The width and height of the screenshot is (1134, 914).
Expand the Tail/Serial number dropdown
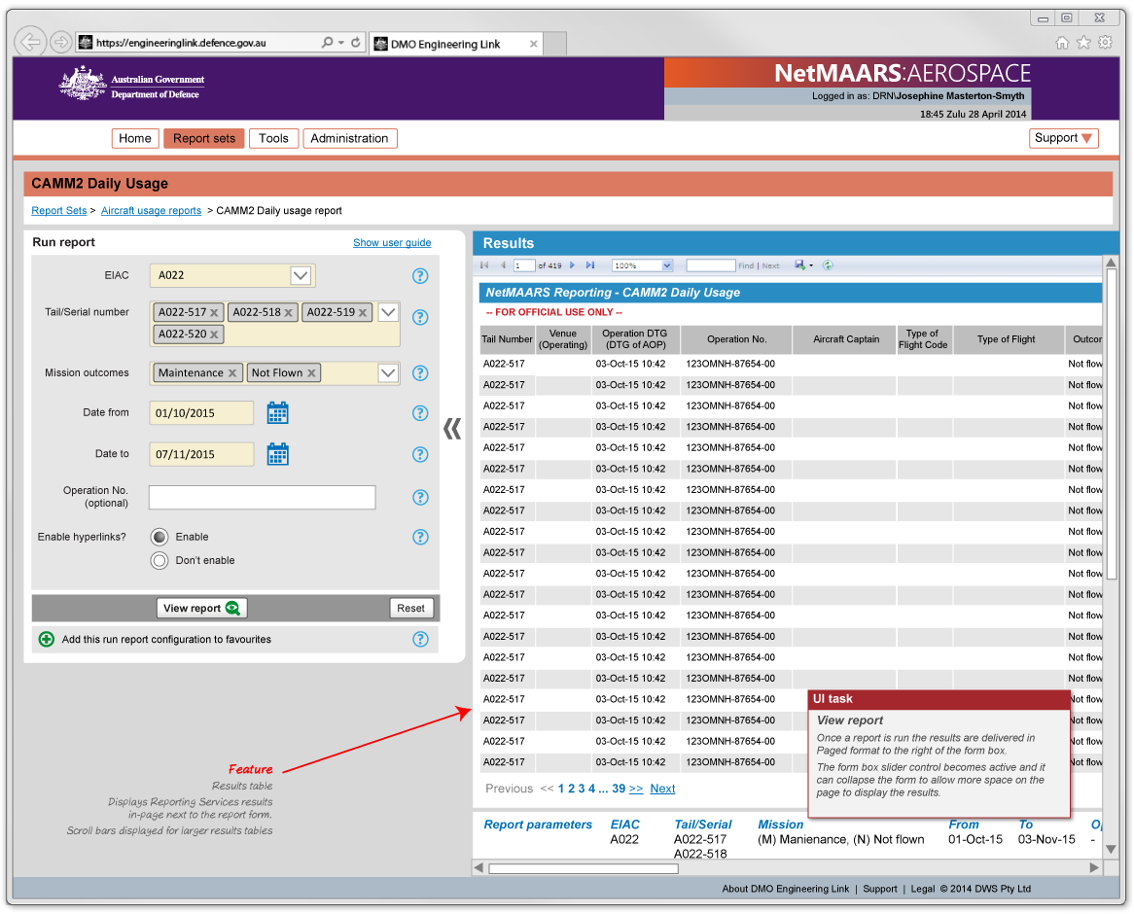pos(388,312)
